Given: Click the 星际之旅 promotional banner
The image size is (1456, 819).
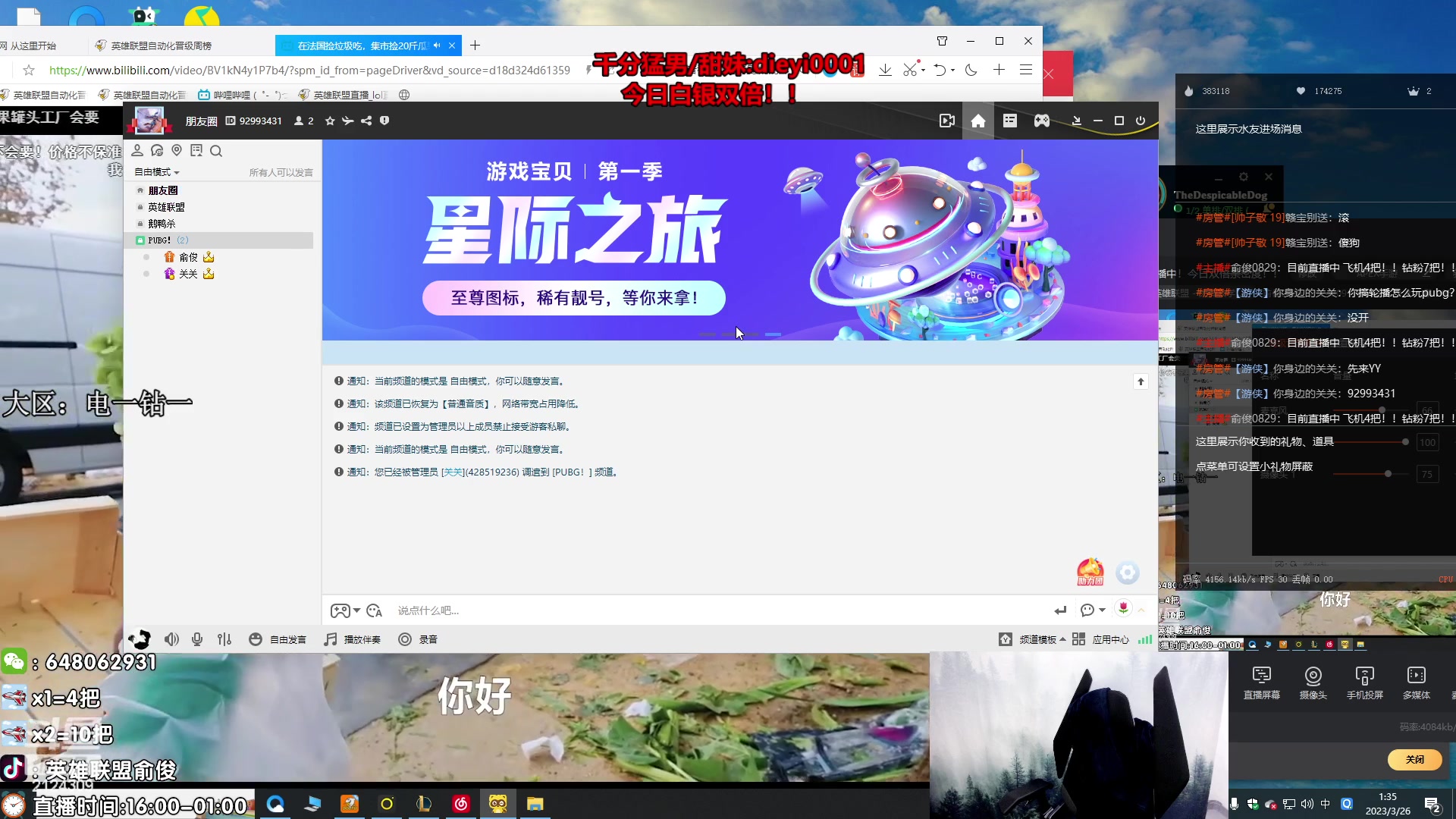Looking at the screenshot, I should click(x=740, y=240).
